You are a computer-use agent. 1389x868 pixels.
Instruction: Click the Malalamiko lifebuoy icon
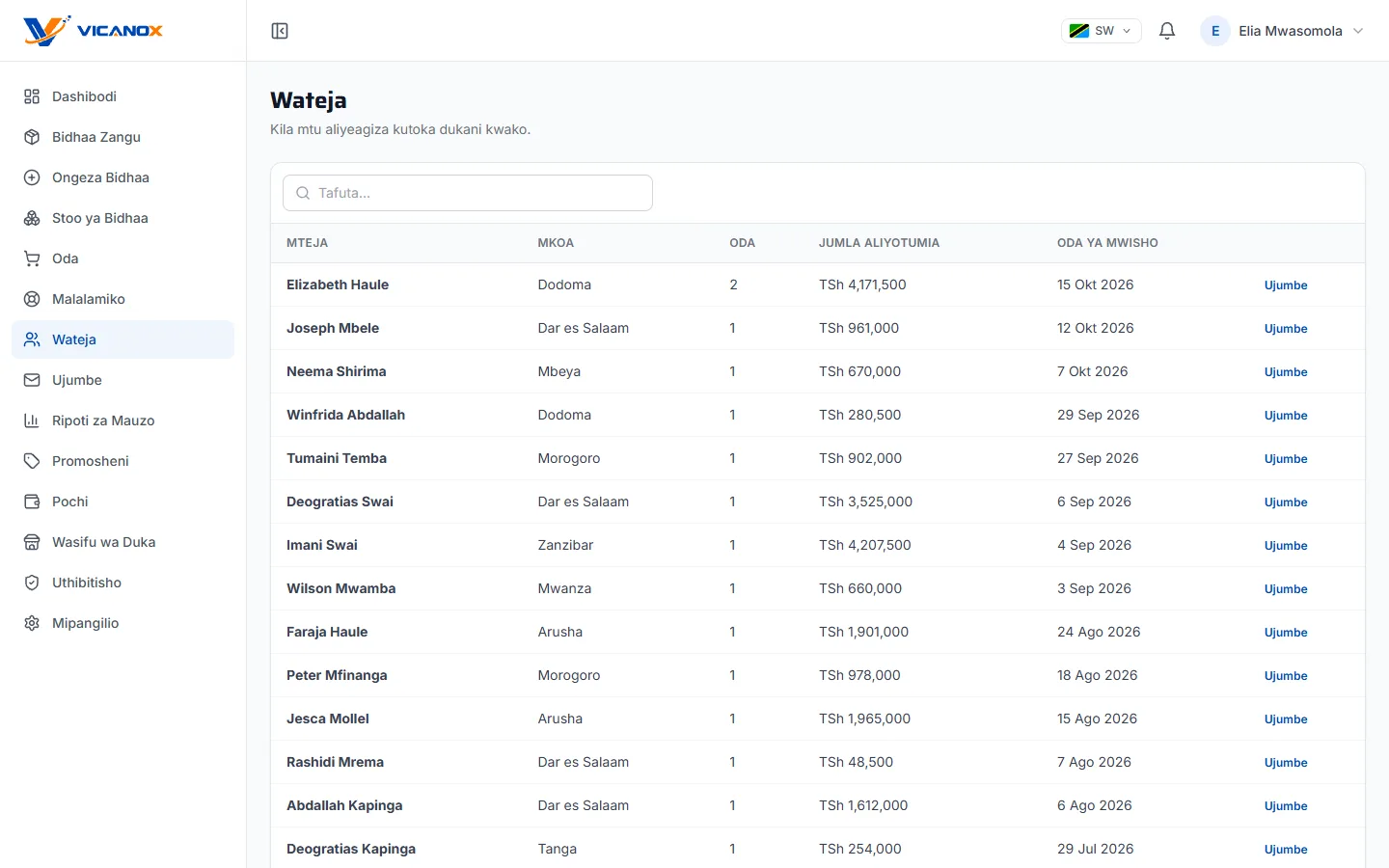(32, 299)
